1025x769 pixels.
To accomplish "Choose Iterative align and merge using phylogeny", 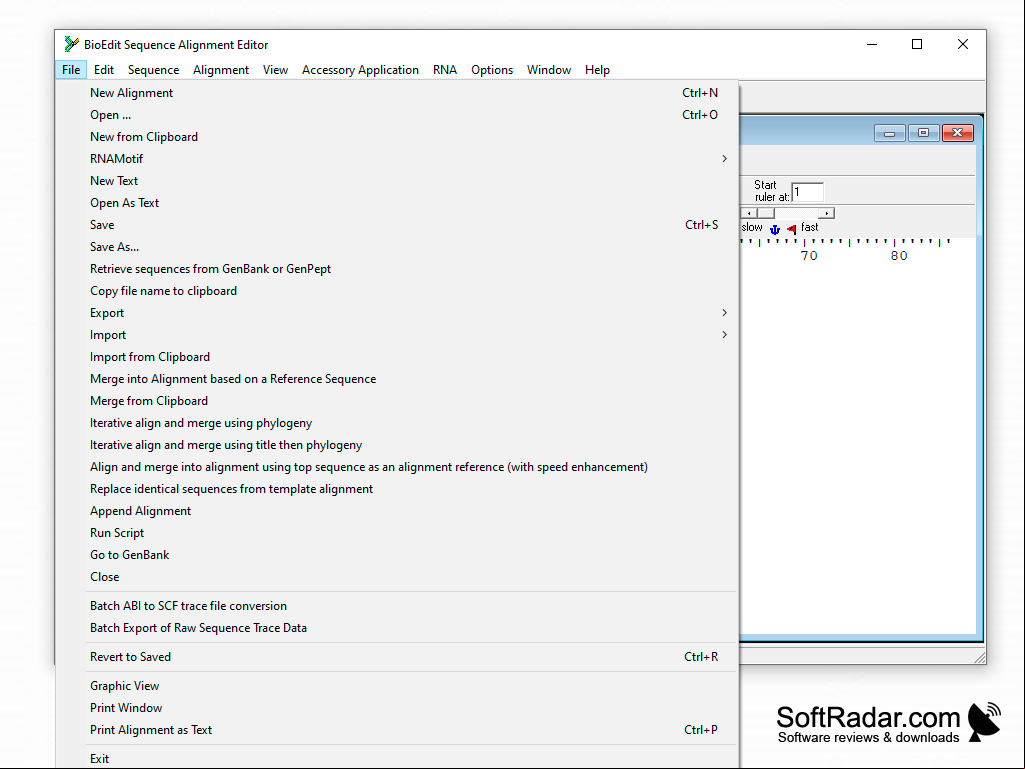I will point(397,423).
